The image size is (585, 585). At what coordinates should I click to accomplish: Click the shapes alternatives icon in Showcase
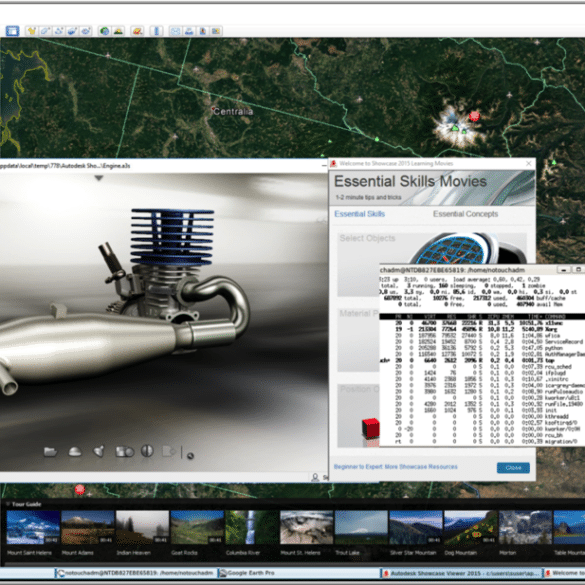tap(124, 452)
